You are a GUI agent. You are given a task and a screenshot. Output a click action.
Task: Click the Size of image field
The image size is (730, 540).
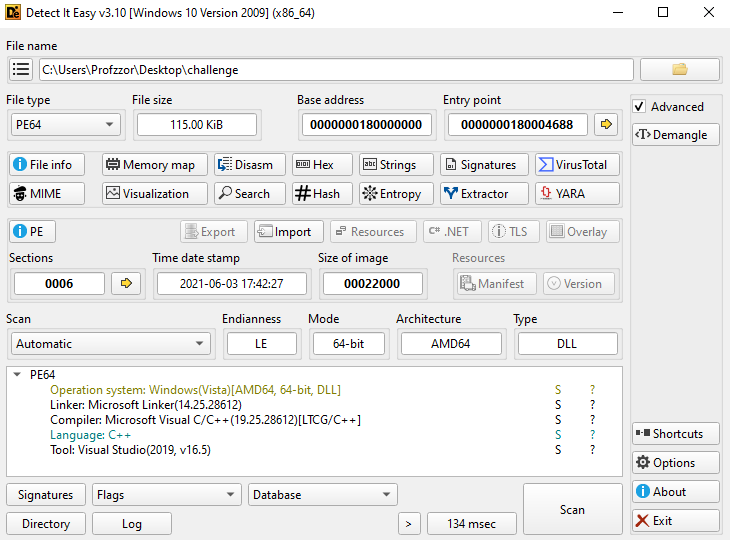[372, 284]
